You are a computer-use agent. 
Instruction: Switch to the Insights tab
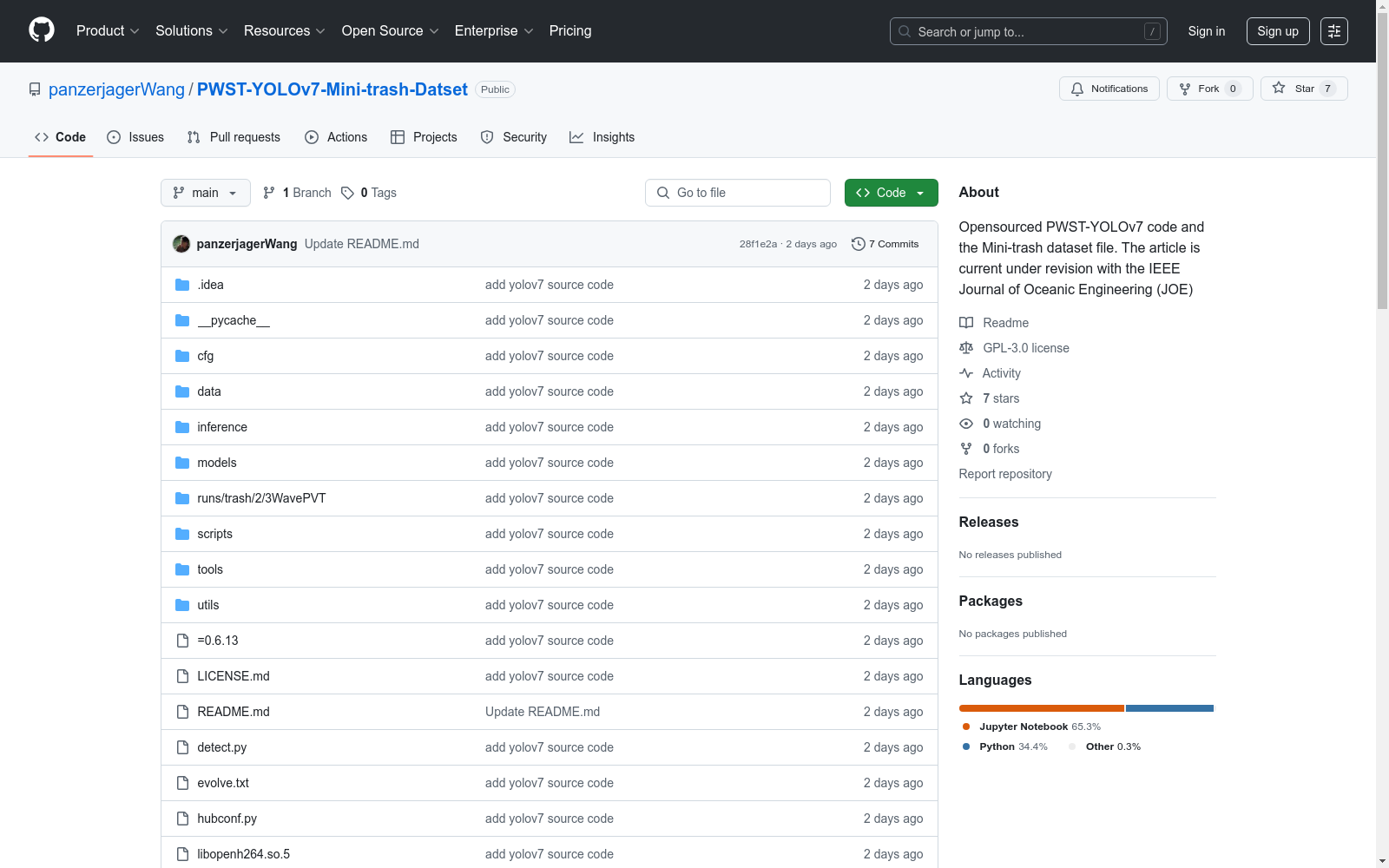coord(602,137)
